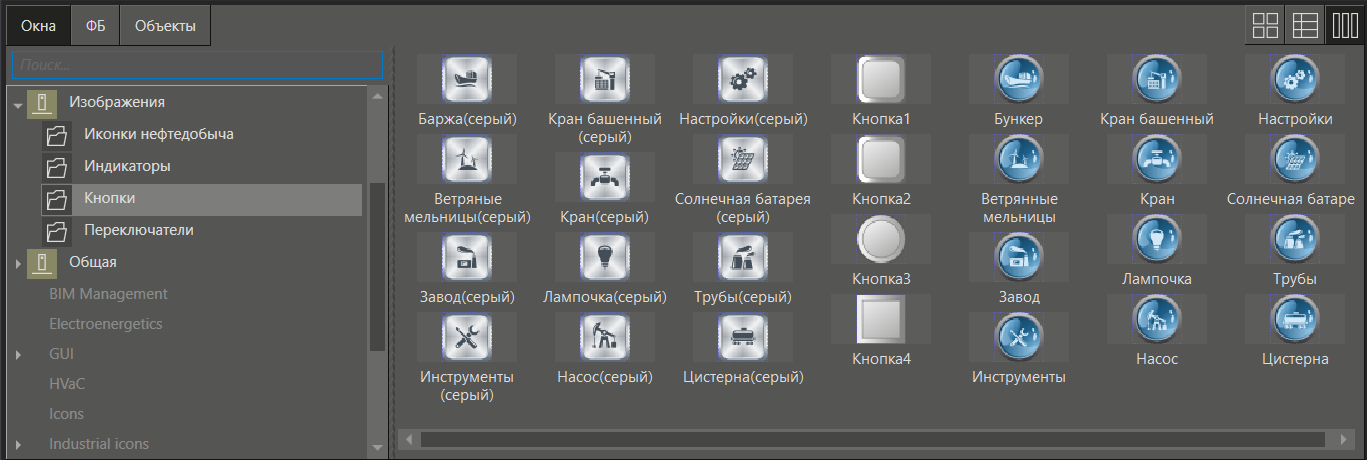Select the blue Кран icon

[x=1157, y=158]
